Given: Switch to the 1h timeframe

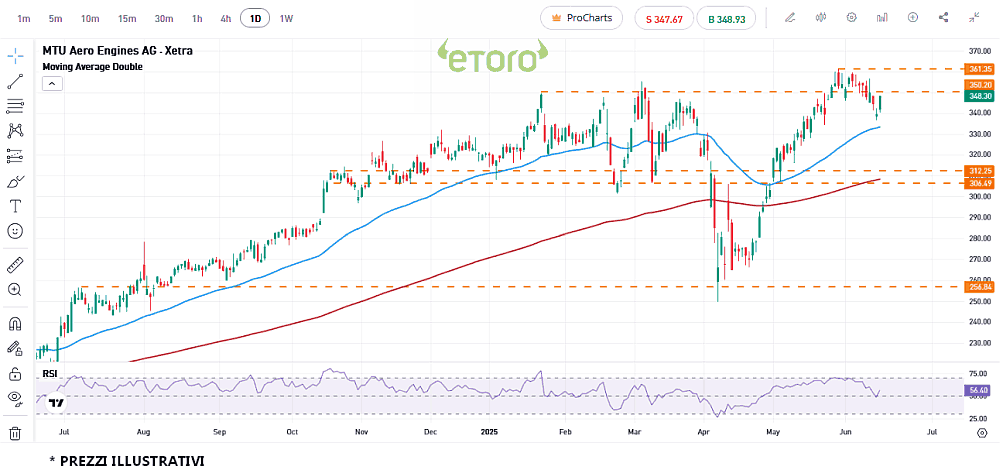Looking at the screenshot, I should [x=197, y=18].
